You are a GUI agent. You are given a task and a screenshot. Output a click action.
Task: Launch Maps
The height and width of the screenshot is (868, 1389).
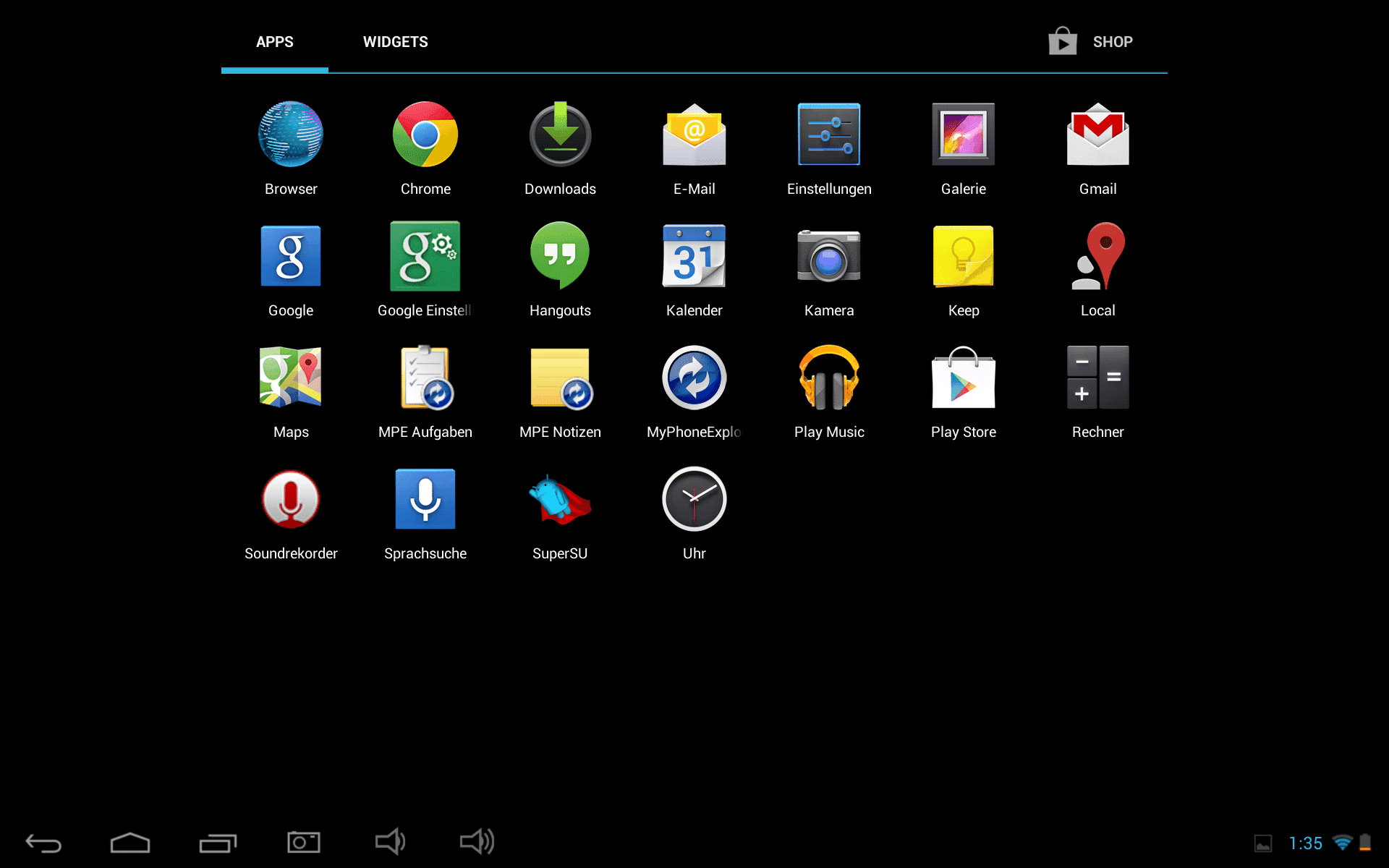[x=291, y=378]
